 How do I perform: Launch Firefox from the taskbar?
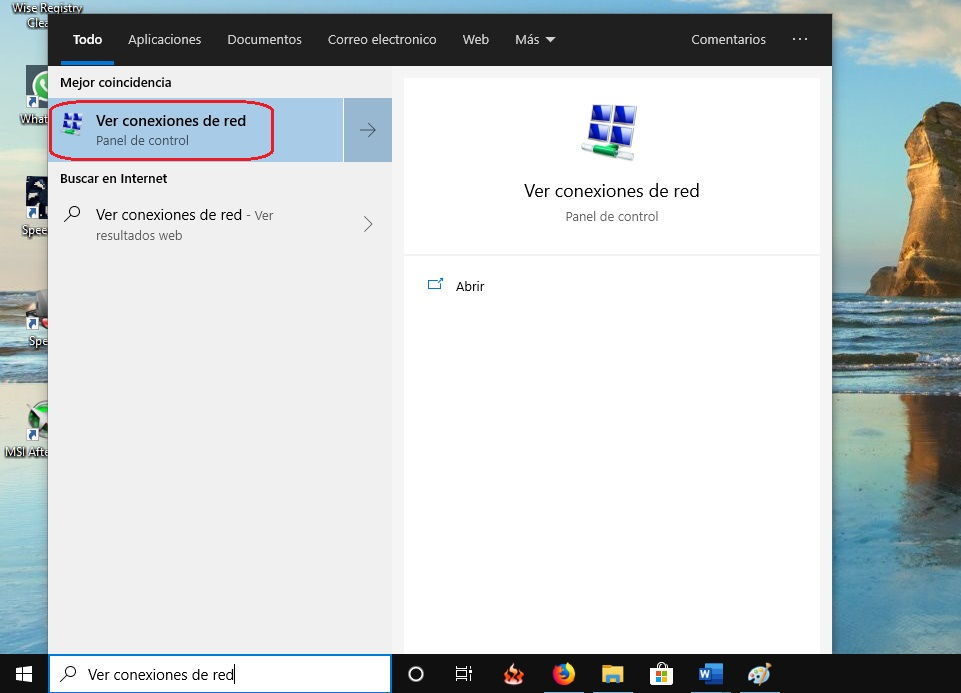coord(564,674)
